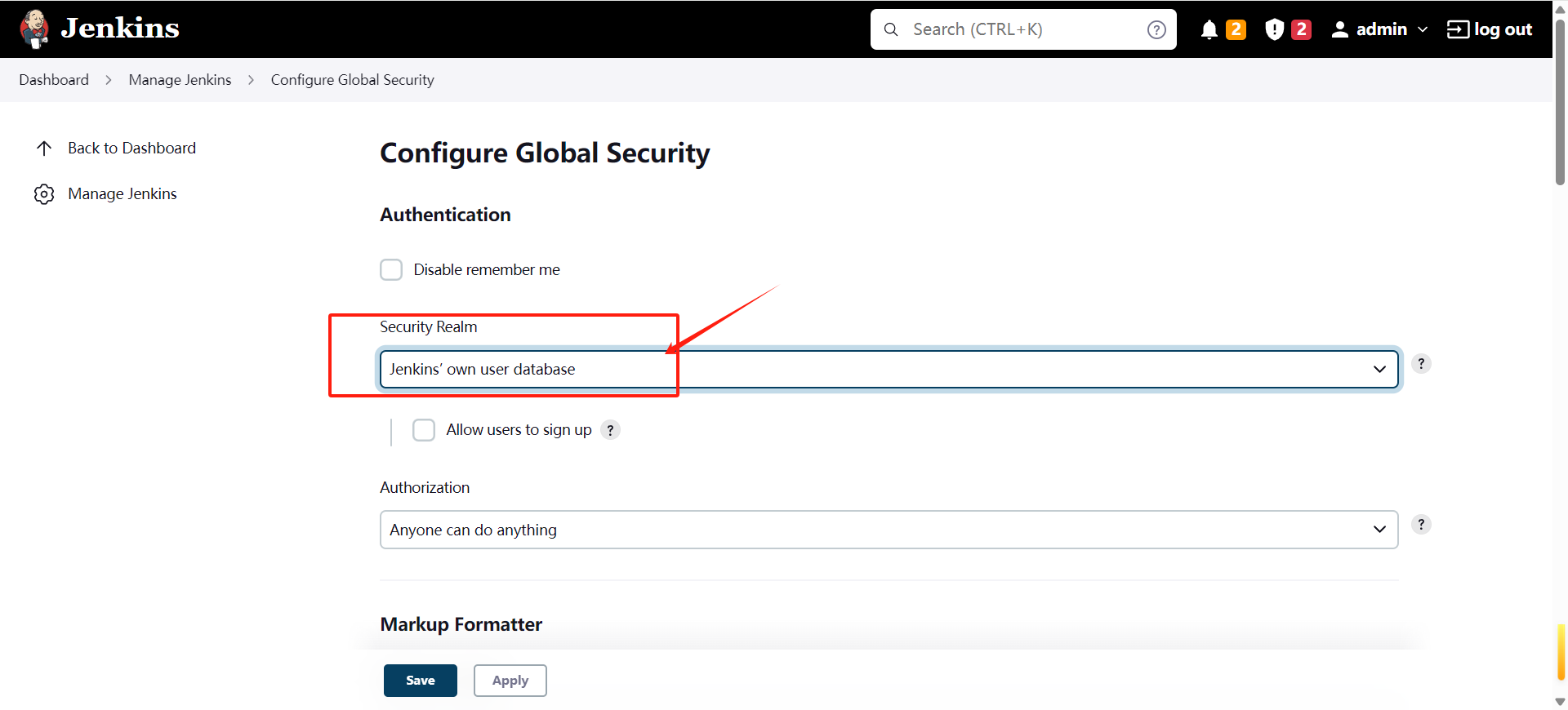
Task: Click the Jenkins butler logo icon
Action: 34,29
